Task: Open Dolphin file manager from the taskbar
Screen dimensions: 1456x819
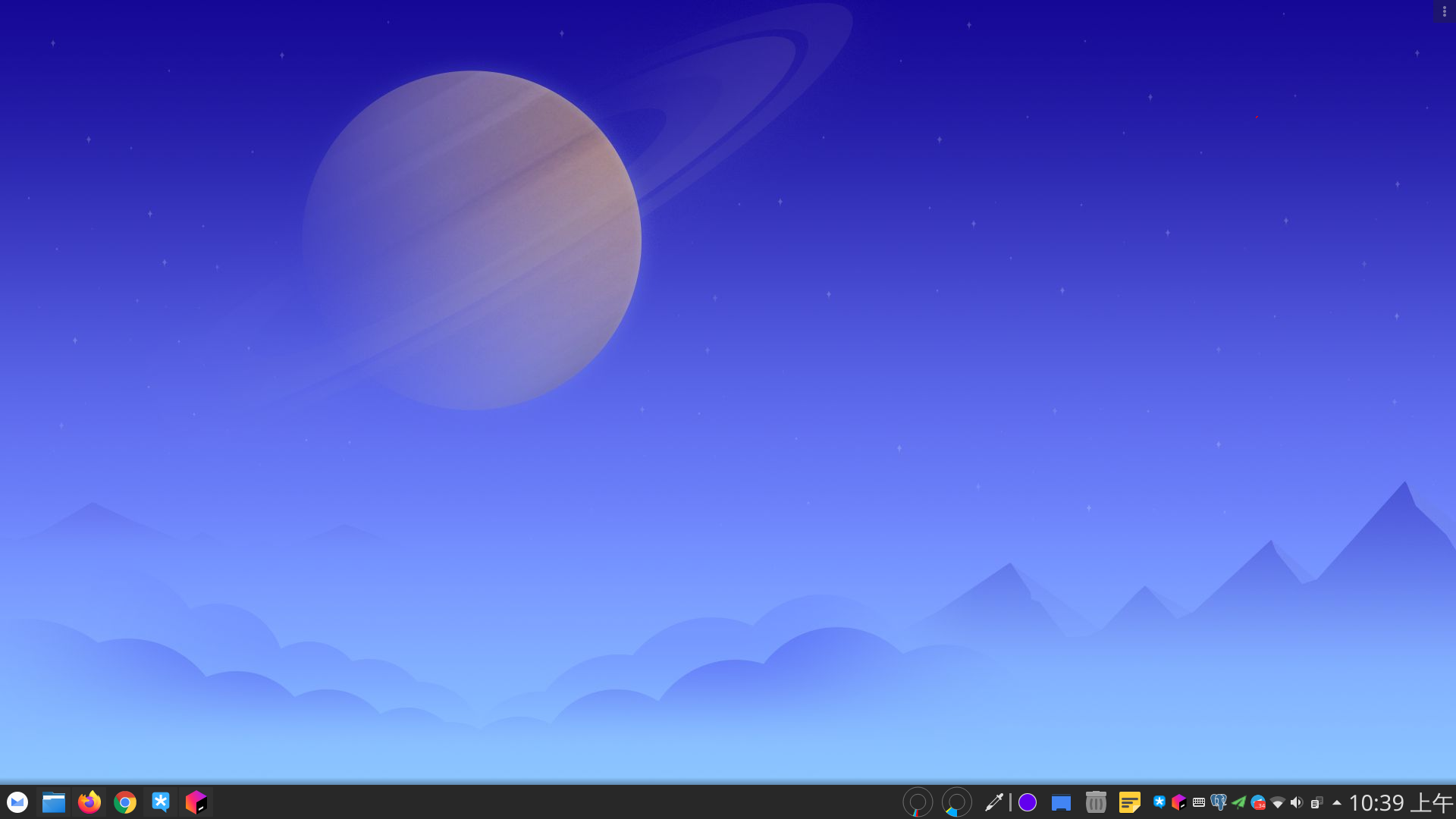Action: tap(53, 802)
